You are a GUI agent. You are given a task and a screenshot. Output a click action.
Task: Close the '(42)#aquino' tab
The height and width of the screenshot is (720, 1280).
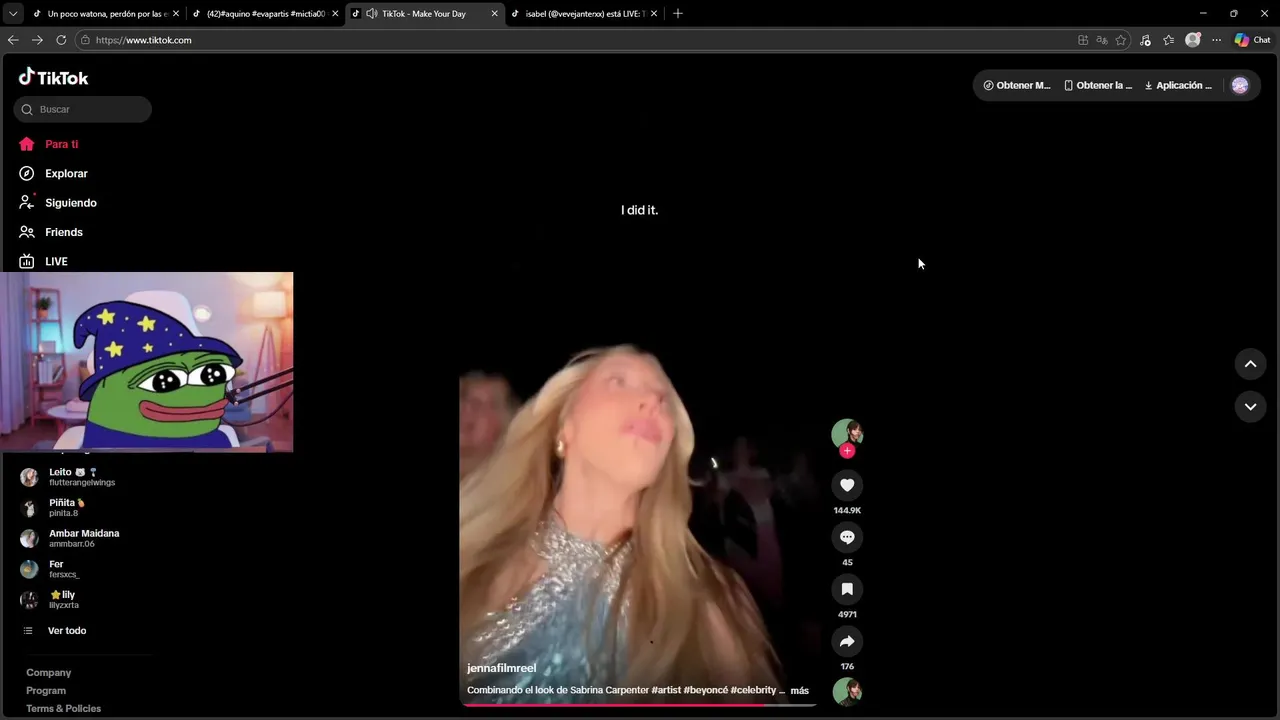click(335, 13)
